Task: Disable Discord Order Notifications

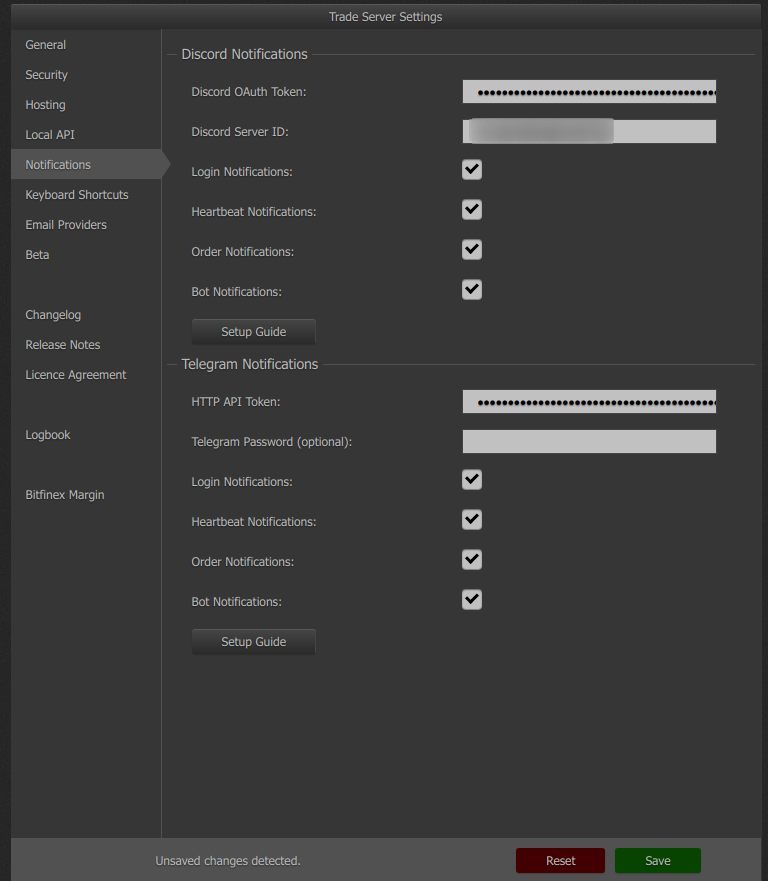Action: pos(472,250)
